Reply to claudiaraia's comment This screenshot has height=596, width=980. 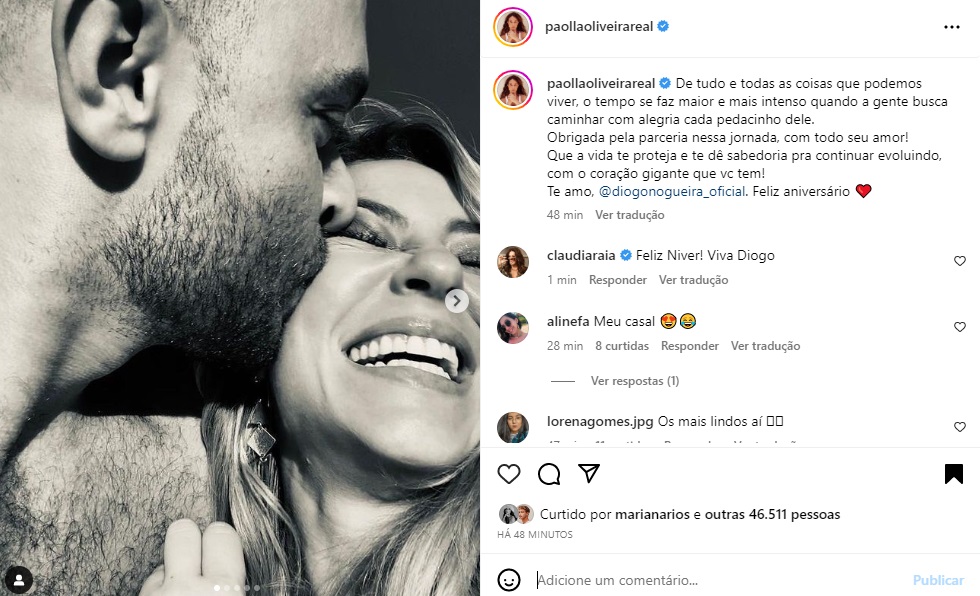click(x=617, y=280)
